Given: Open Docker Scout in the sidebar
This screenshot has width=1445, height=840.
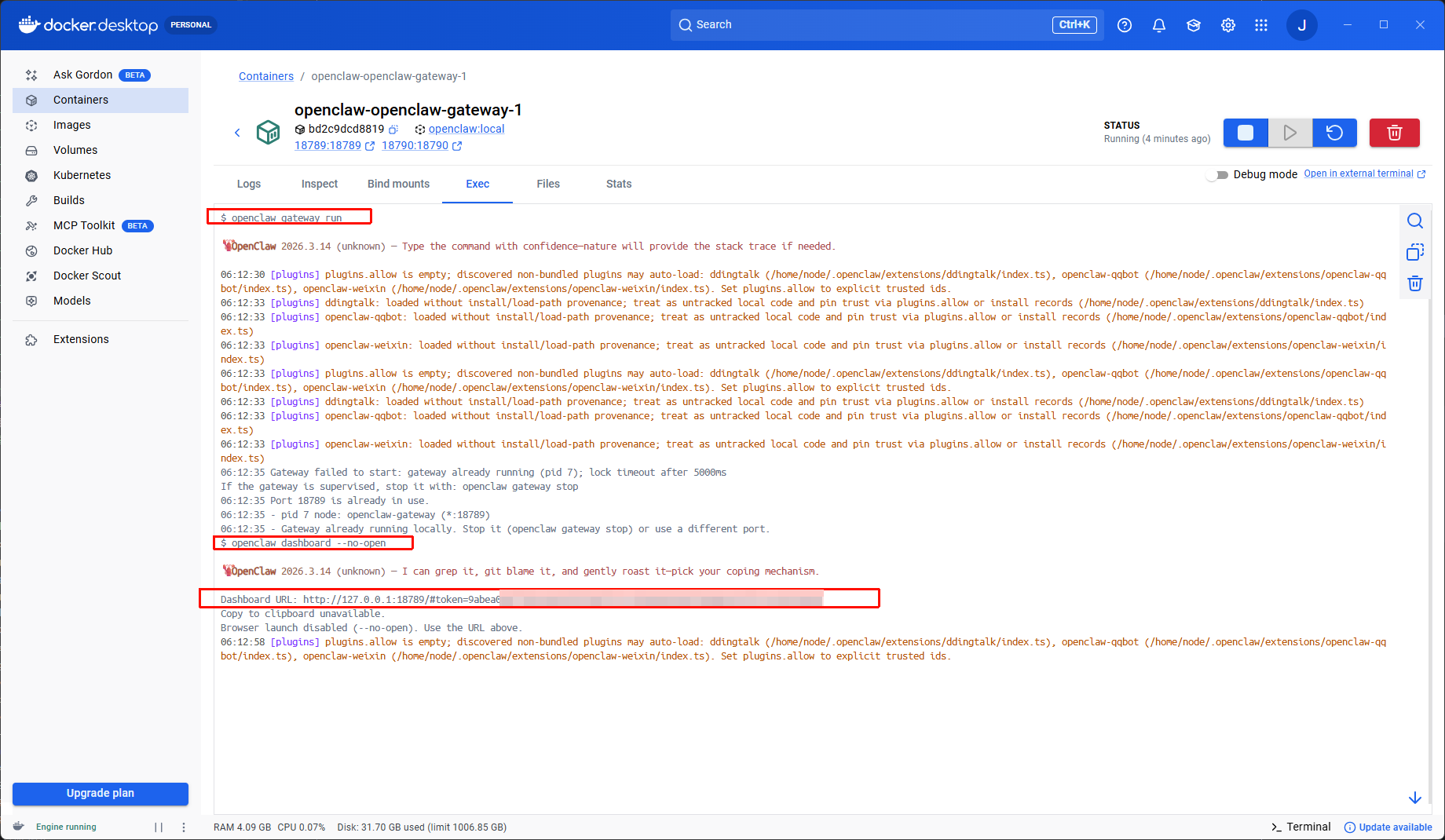Looking at the screenshot, I should 101,276.
